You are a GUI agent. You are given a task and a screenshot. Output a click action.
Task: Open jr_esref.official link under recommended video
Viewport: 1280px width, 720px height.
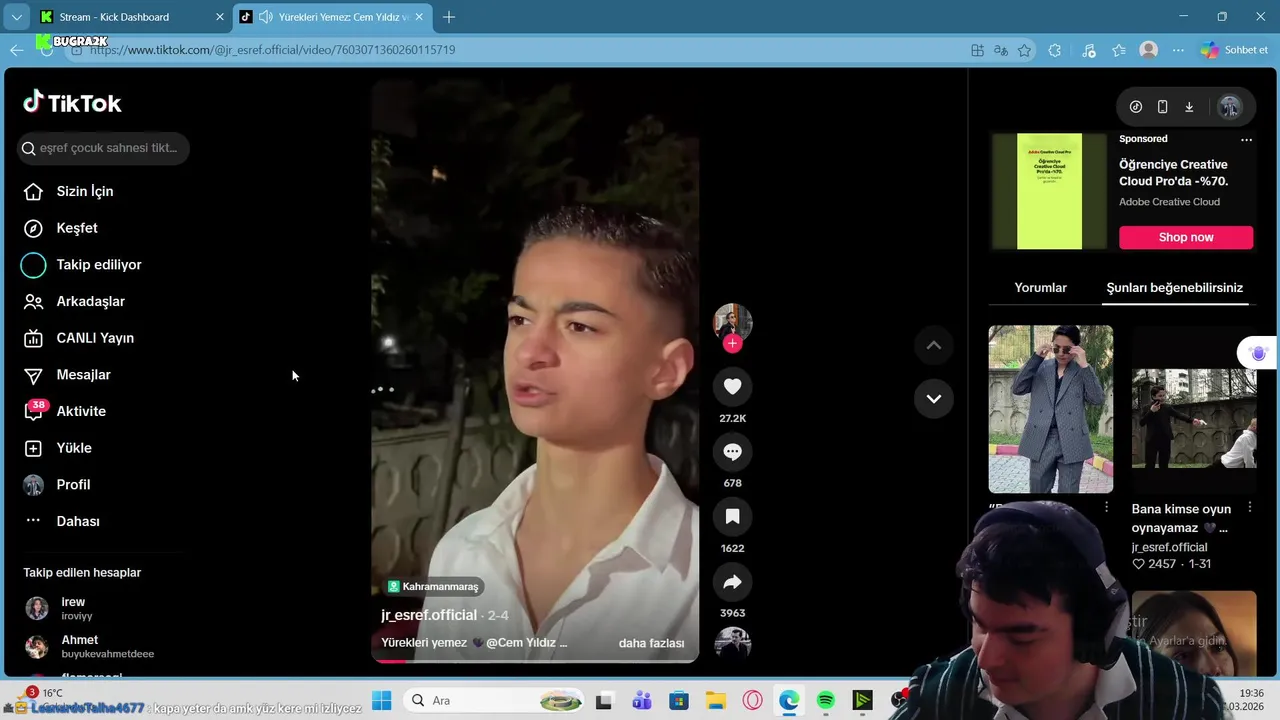point(1169,547)
